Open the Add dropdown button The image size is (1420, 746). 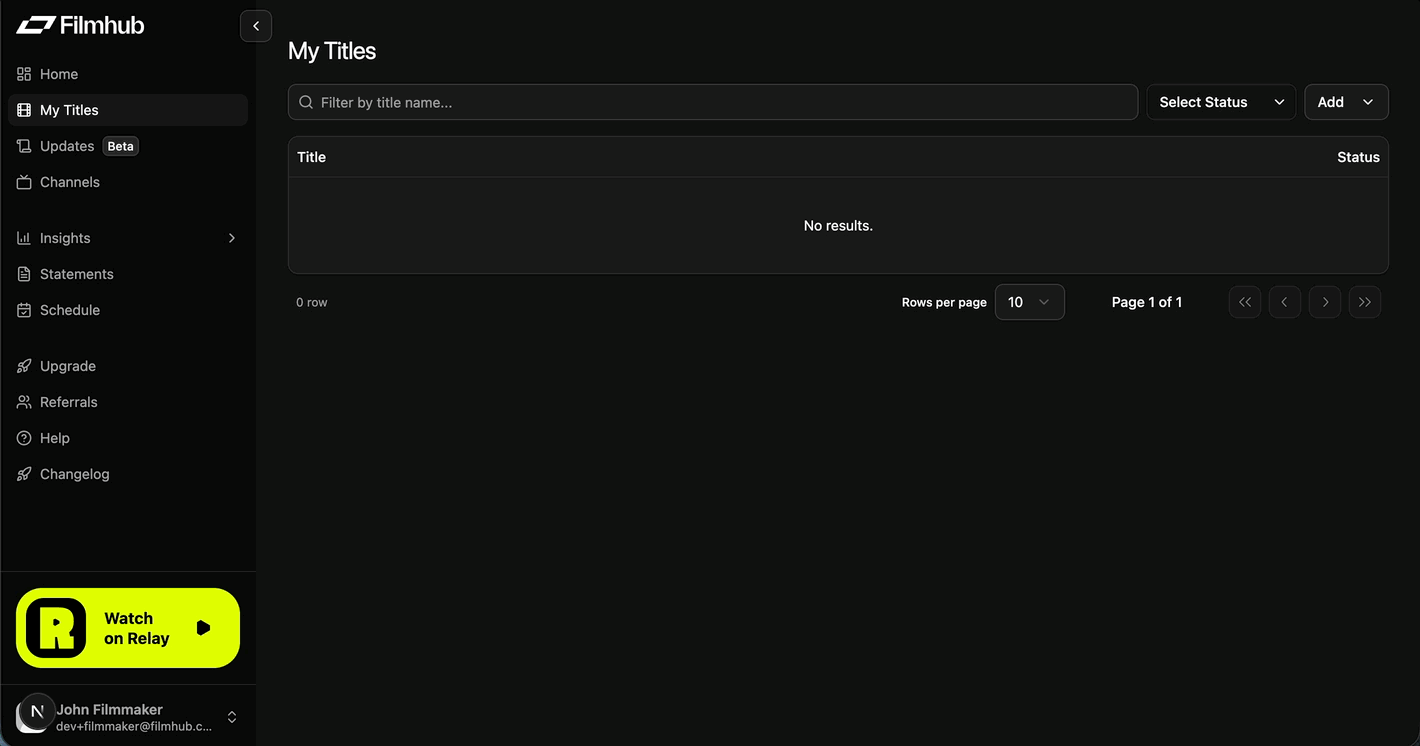1346,102
